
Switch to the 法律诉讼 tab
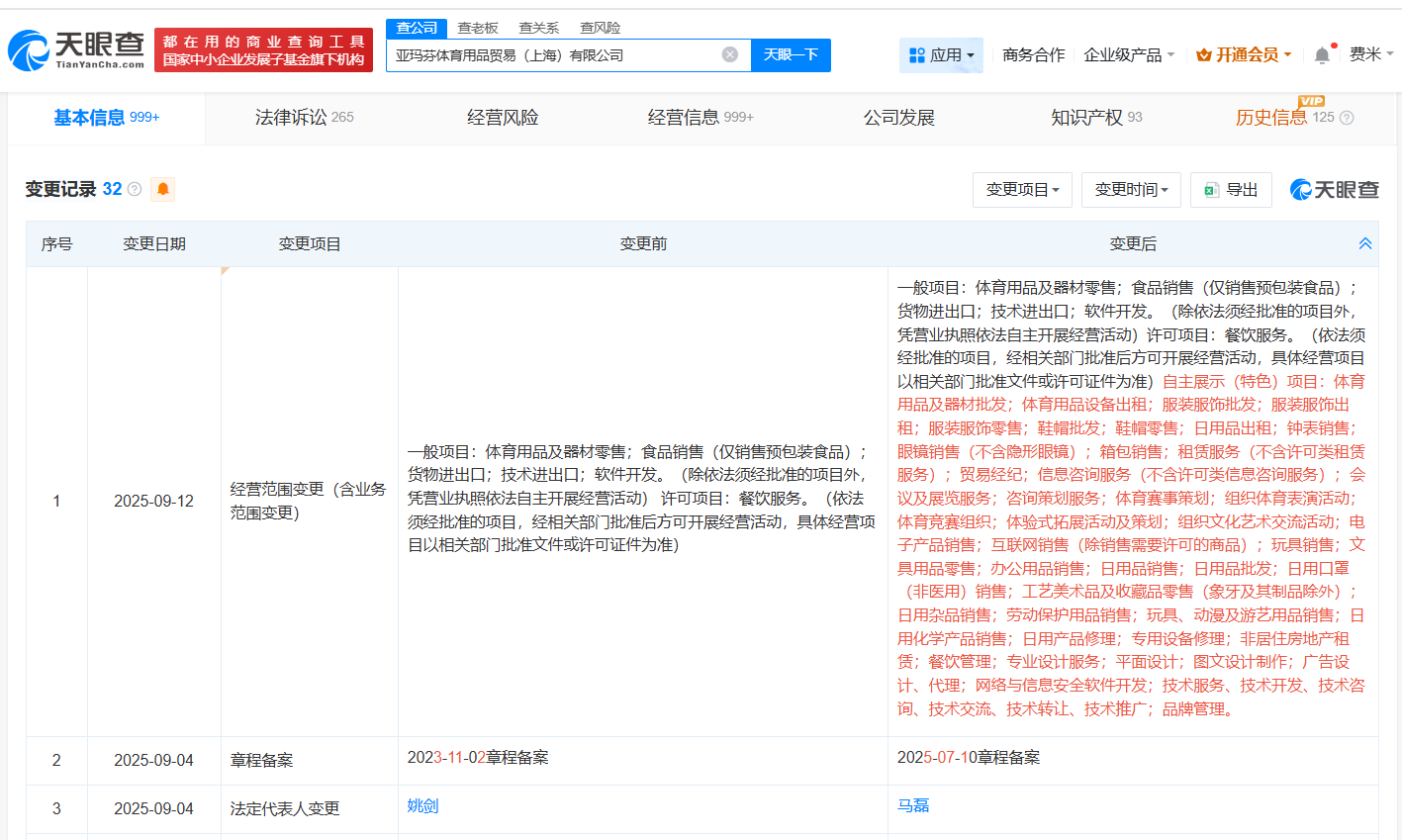[290, 117]
